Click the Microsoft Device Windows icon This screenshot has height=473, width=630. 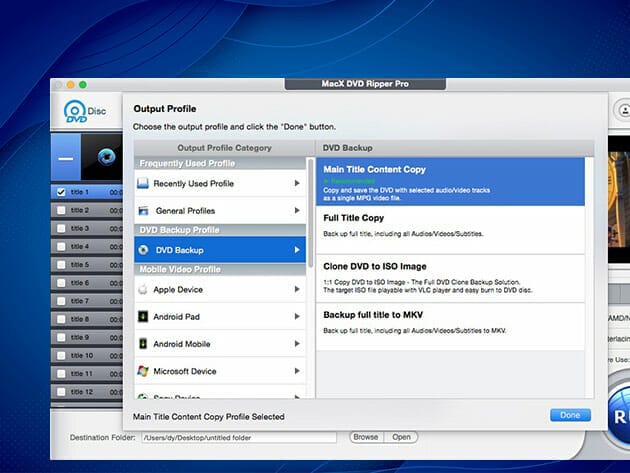[144, 371]
